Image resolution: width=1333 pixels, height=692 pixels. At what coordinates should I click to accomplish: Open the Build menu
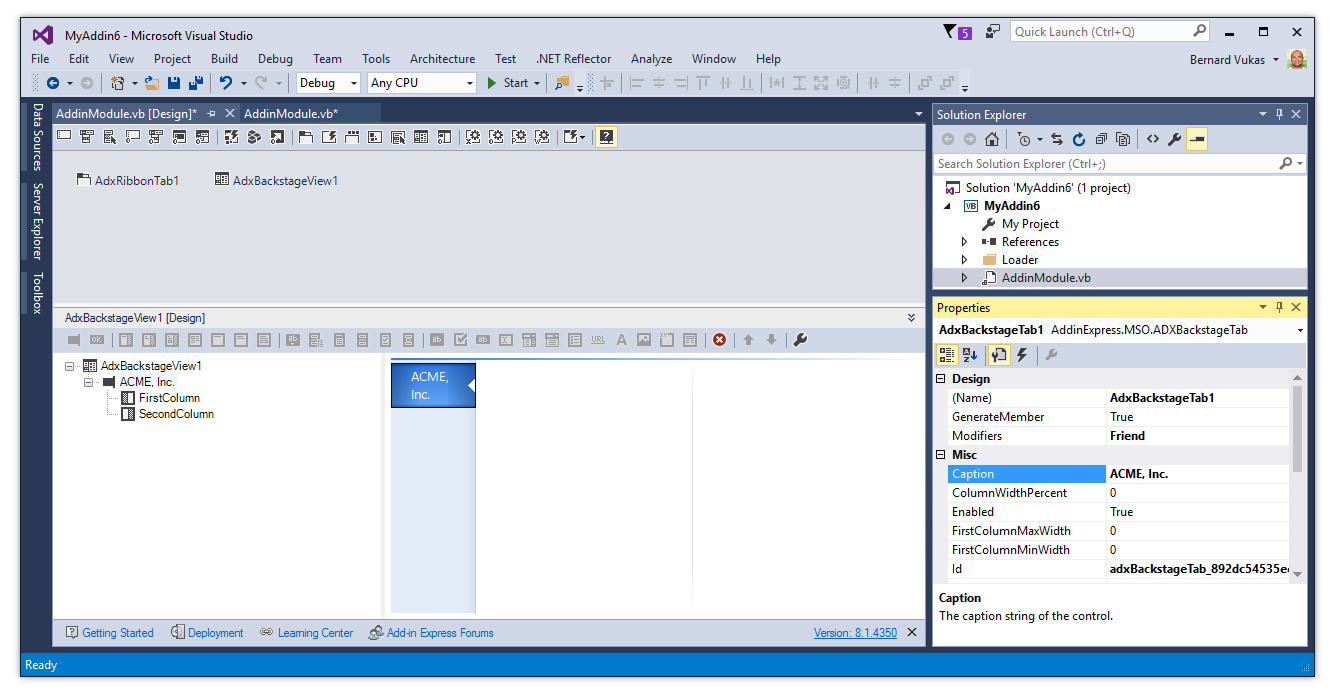(x=225, y=59)
